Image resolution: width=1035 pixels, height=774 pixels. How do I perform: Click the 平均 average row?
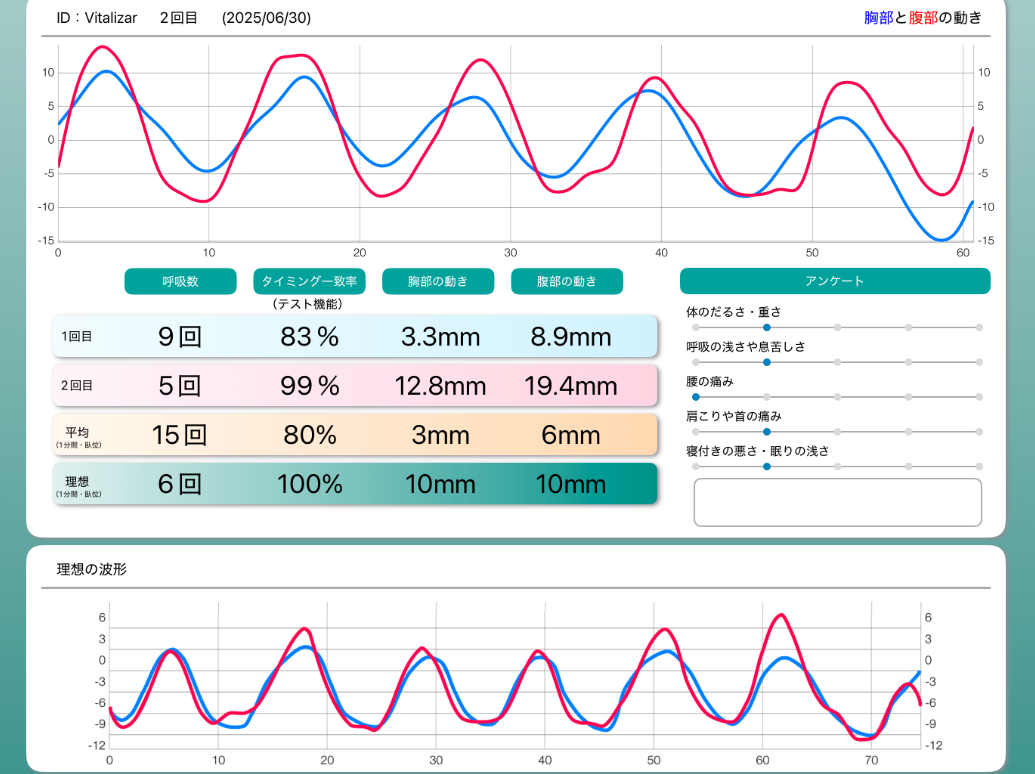355,435
